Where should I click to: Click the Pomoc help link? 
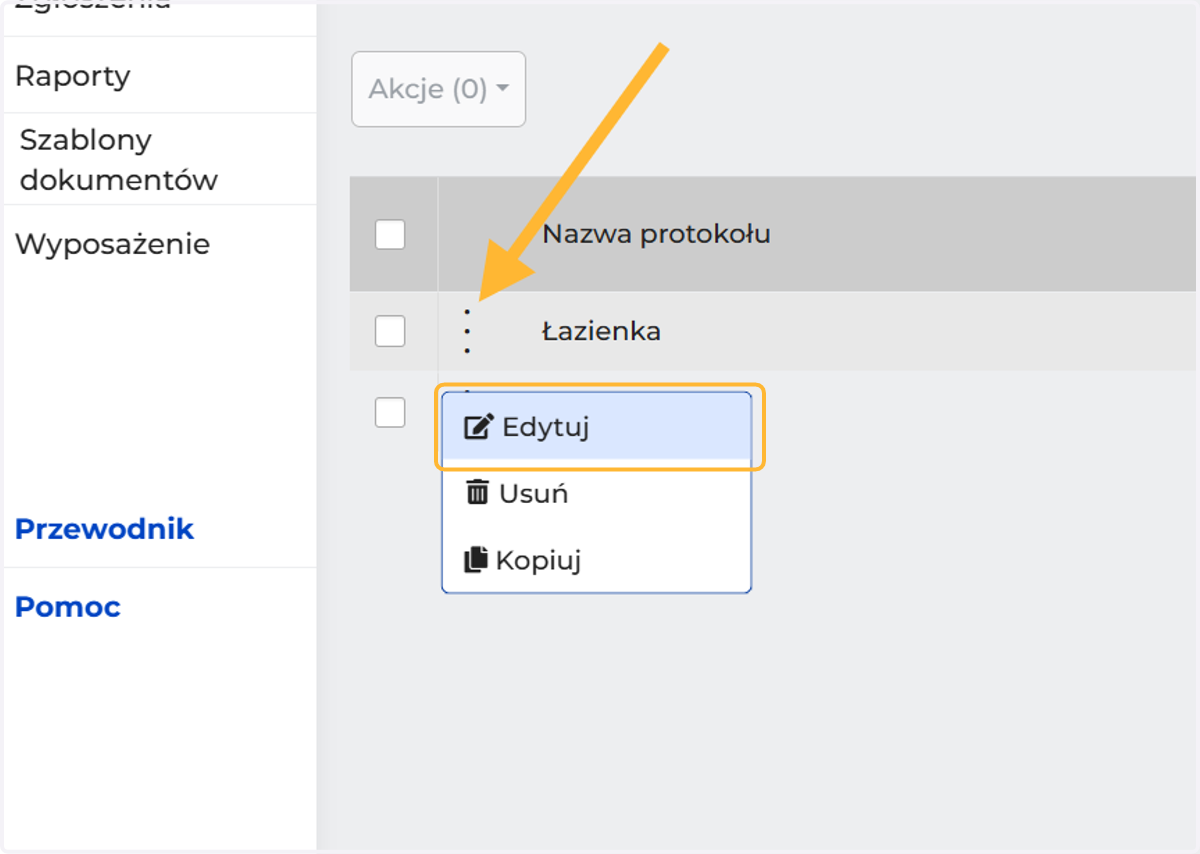(x=67, y=607)
